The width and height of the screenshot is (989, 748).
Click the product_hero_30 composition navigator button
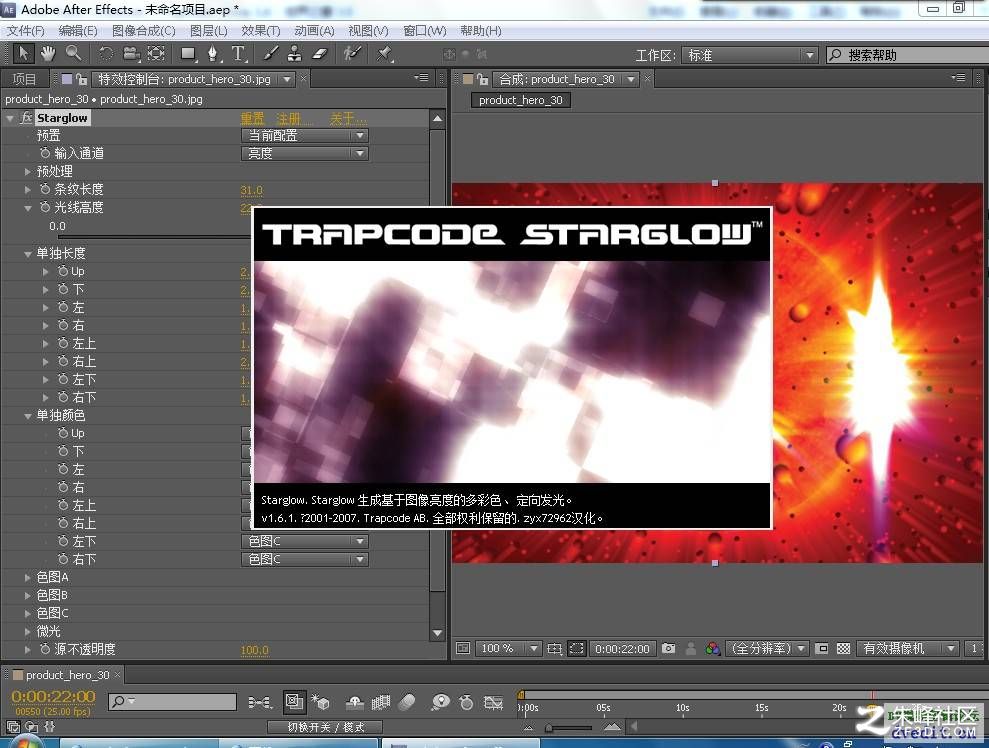pyautogui.click(x=520, y=100)
